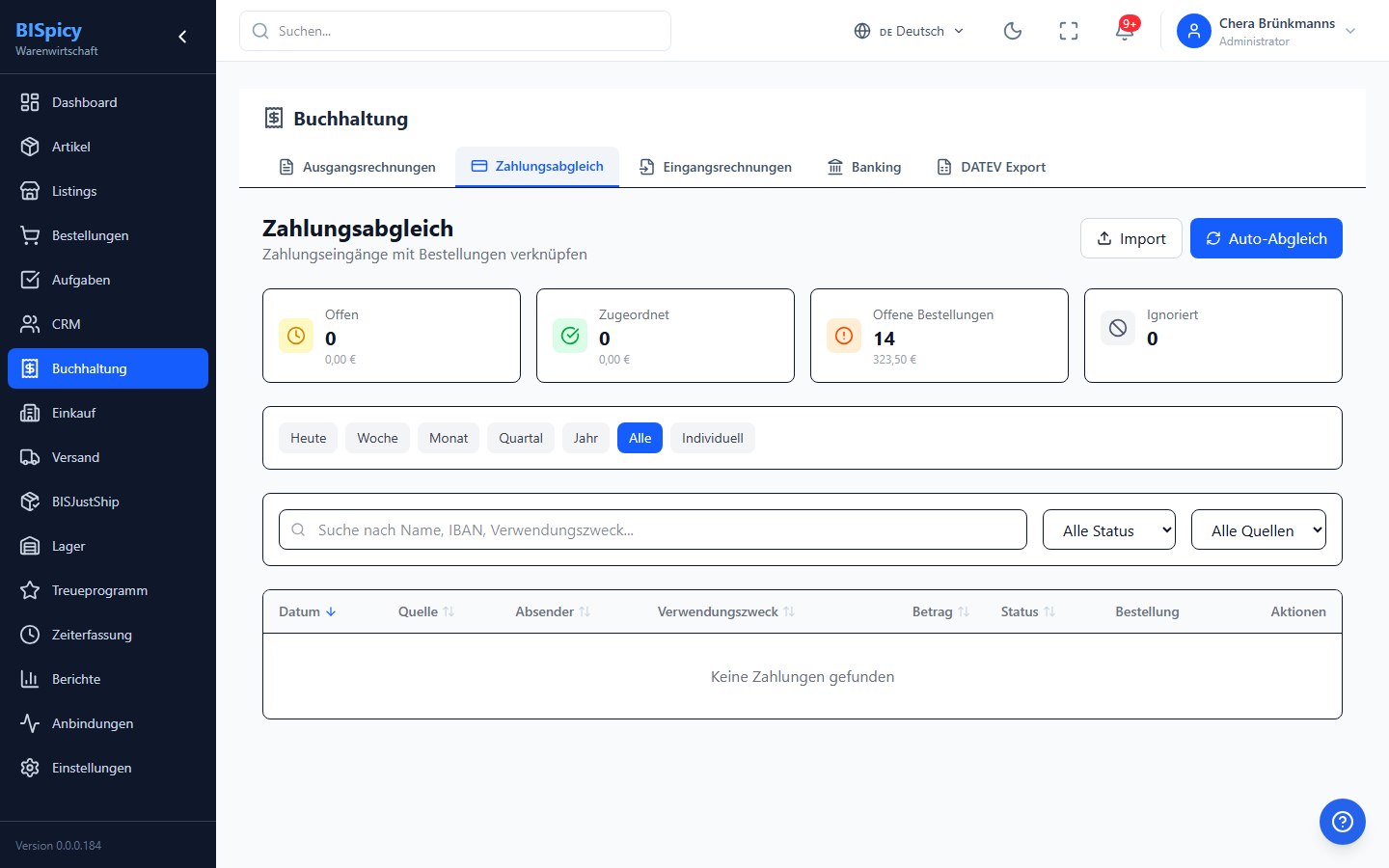The width and height of the screenshot is (1389, 868).
Task: Open the notifications bell
Action: coord(1125,31)
